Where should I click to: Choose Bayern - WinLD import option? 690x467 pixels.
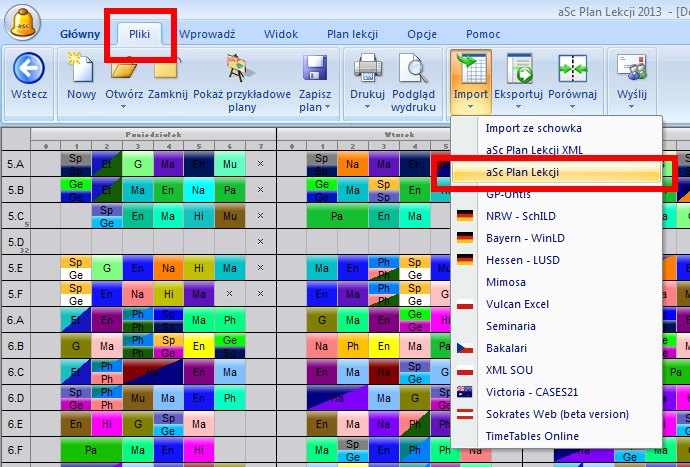(557, 238)
